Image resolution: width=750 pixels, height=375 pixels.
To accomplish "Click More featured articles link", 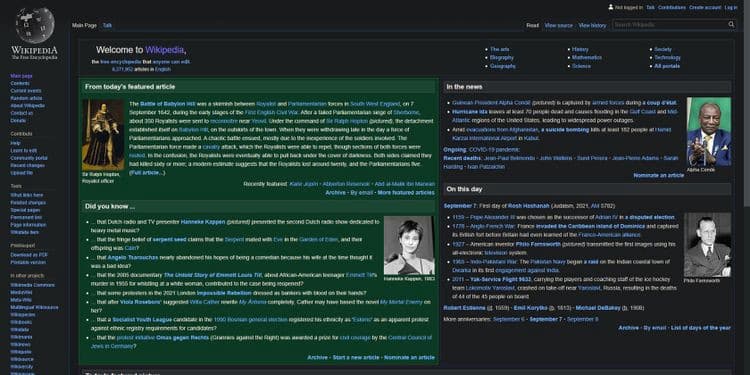I will [x=406, y=193].
